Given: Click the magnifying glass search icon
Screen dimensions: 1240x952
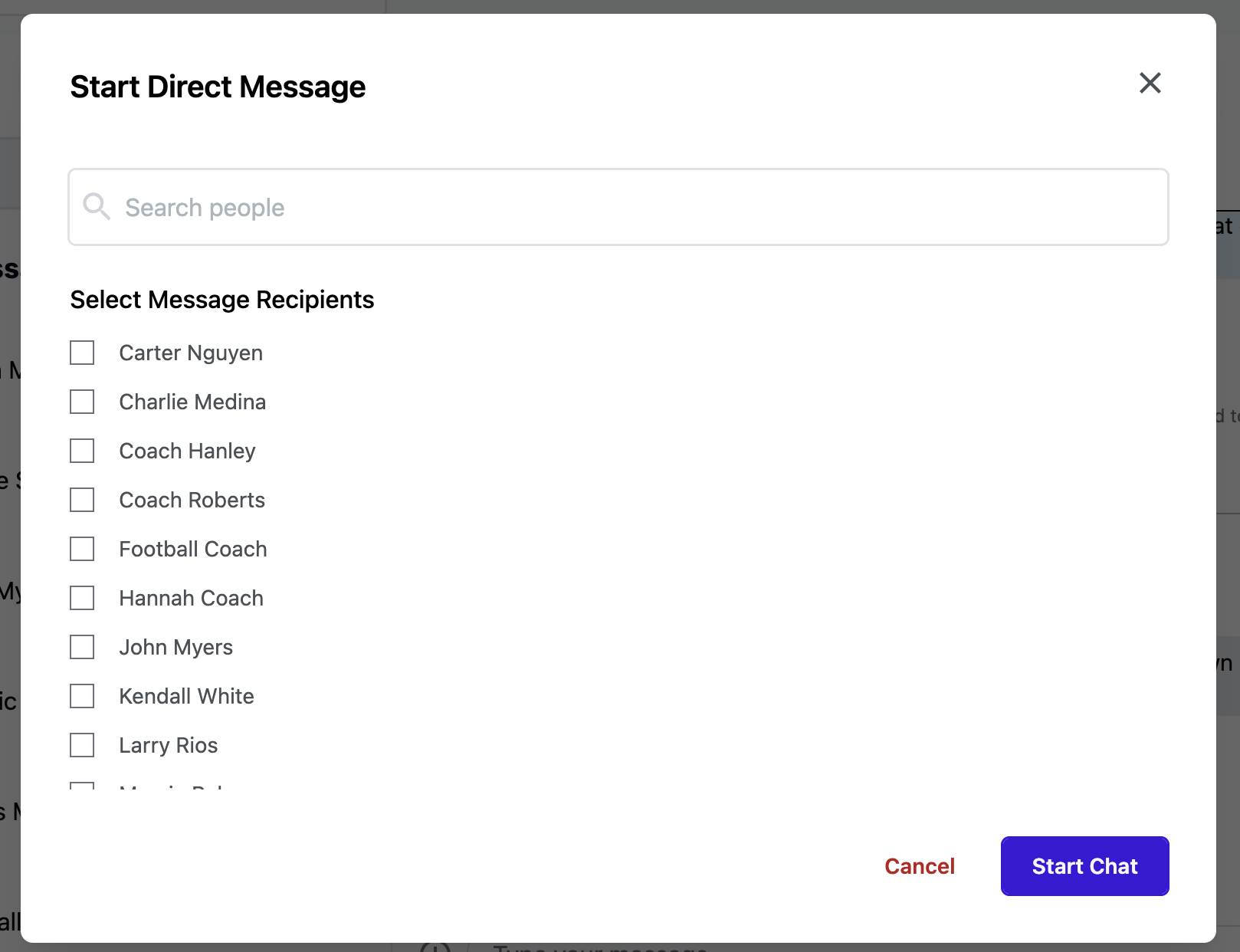Looking at the screenshot, I should pyautogui.click(x=97, y=206).
